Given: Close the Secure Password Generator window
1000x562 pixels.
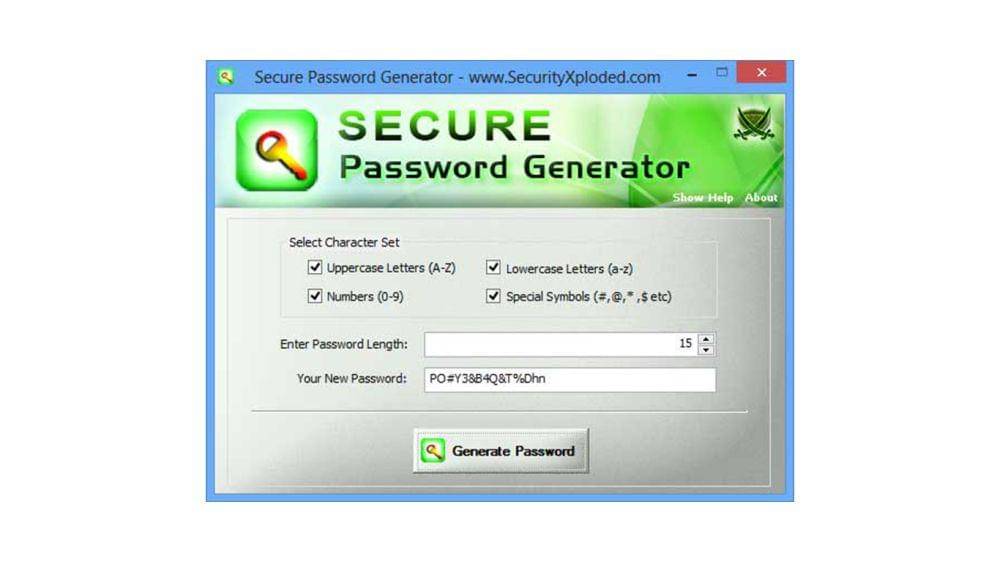Looking at the screenshot, I should 761,73.
